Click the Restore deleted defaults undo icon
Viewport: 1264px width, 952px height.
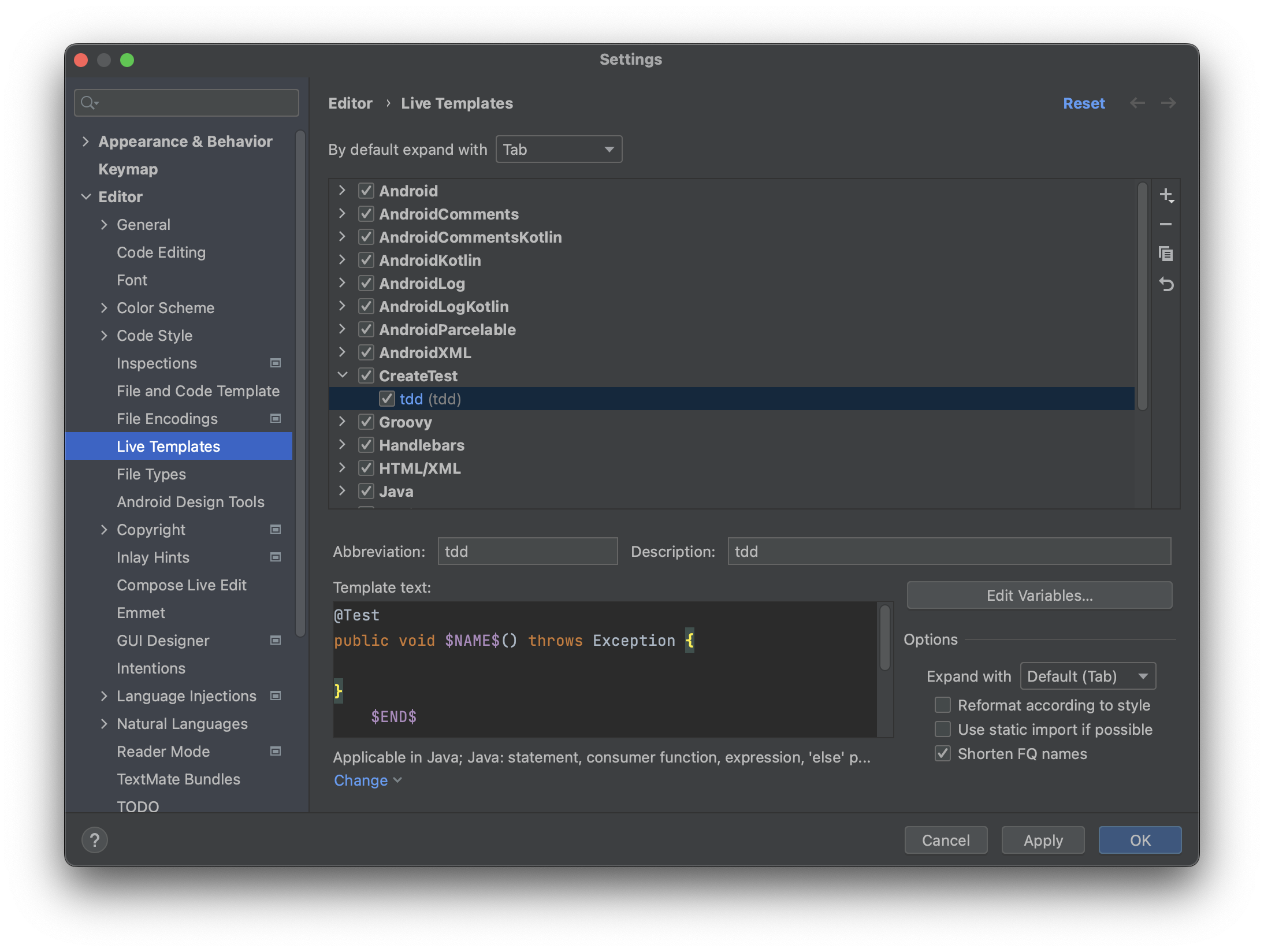[x=1166, y=284]
